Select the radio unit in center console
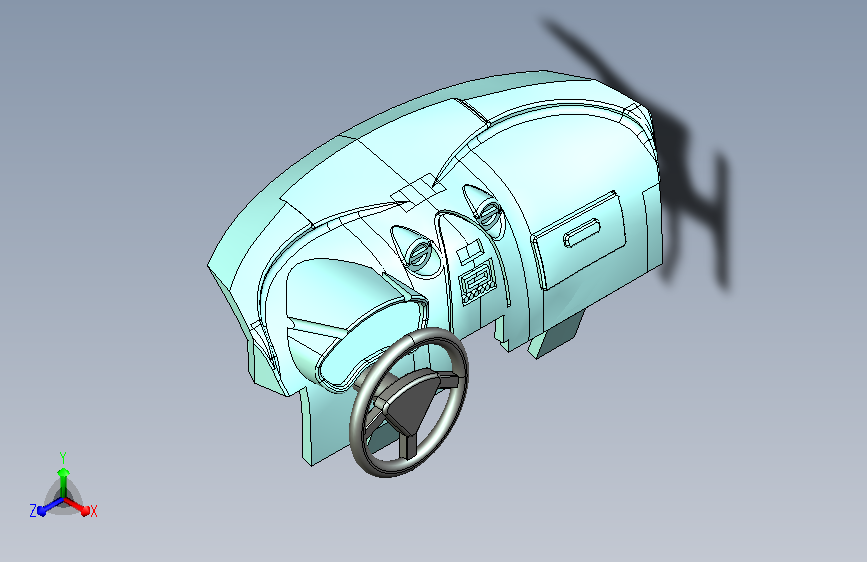This screenshot has height=562, width=867. (x=478, y=282)
